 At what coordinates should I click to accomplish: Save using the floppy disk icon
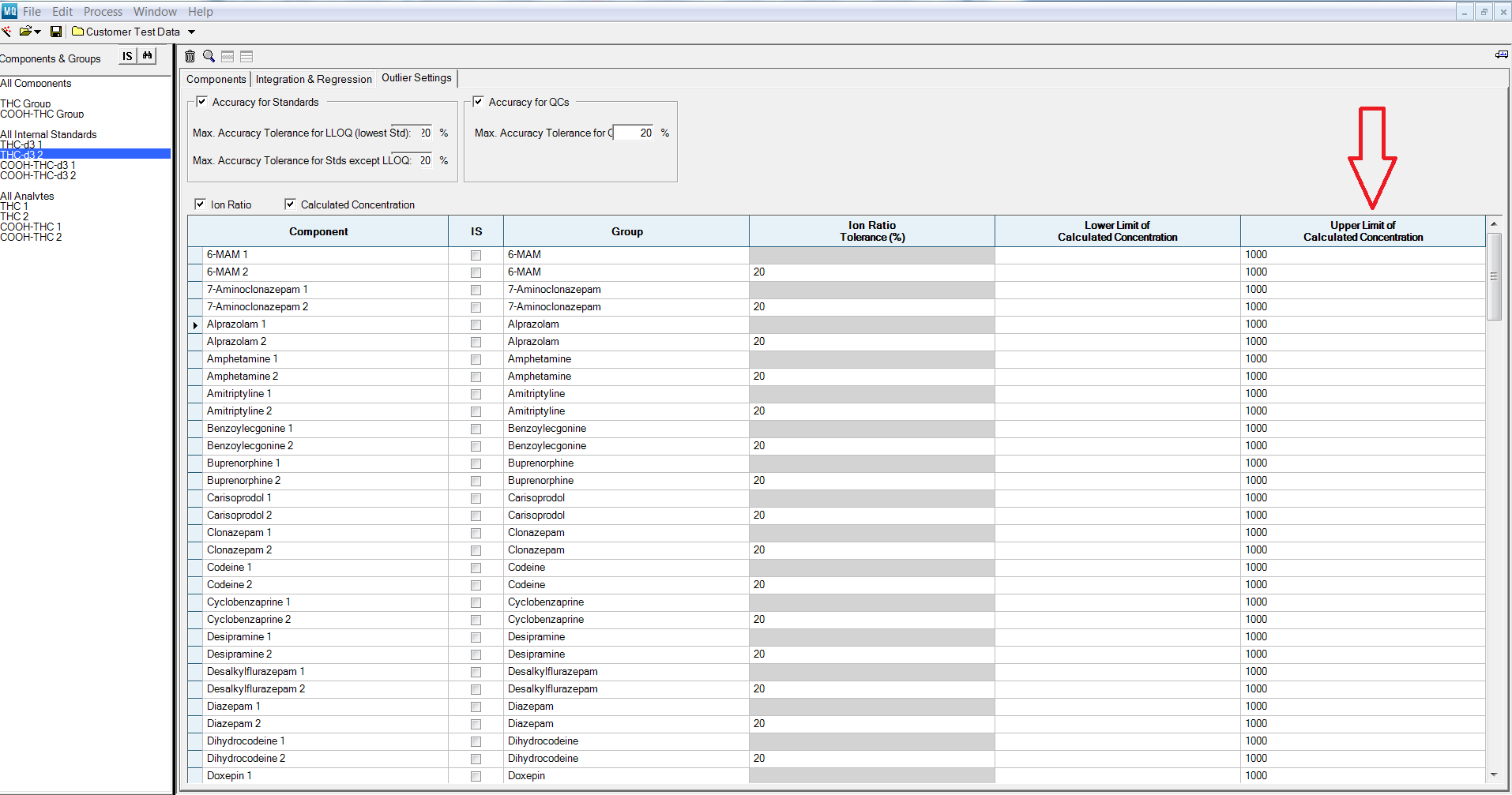click(x=56, y=32)
